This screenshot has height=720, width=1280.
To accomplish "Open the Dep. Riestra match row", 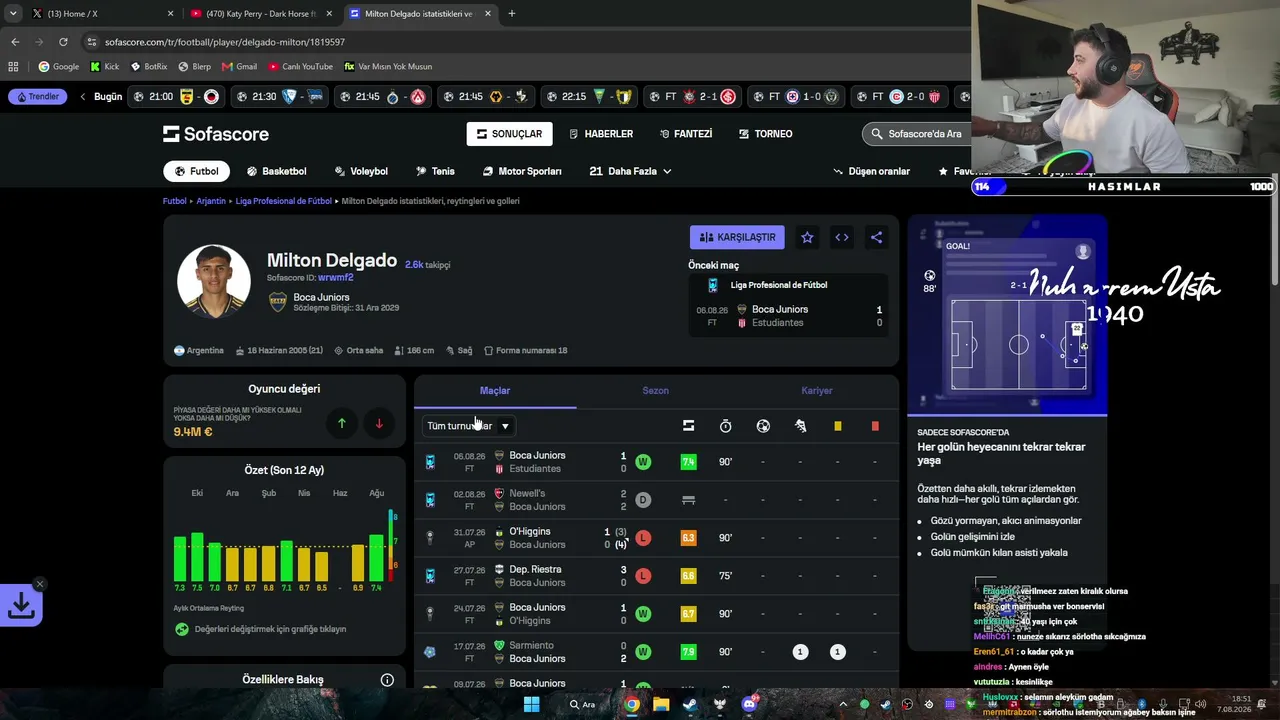I will (657, 576).
